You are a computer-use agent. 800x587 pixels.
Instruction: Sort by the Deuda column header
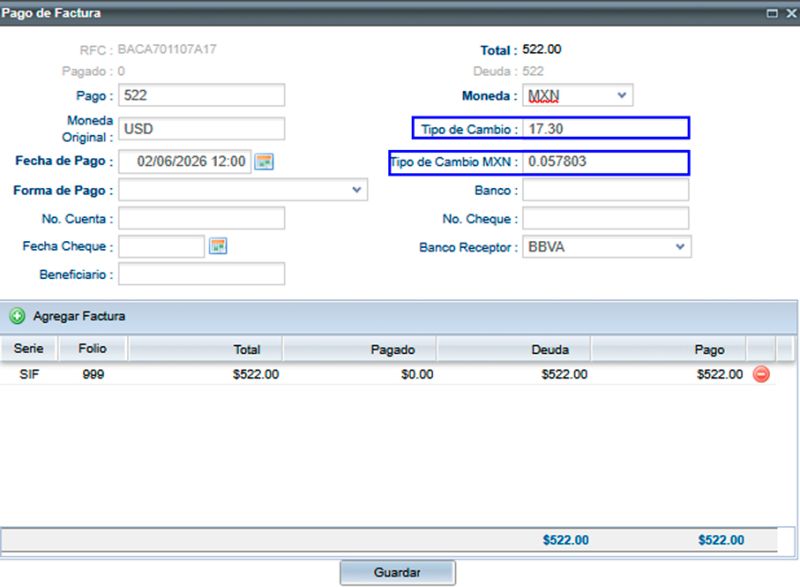(x=513, y=349)
